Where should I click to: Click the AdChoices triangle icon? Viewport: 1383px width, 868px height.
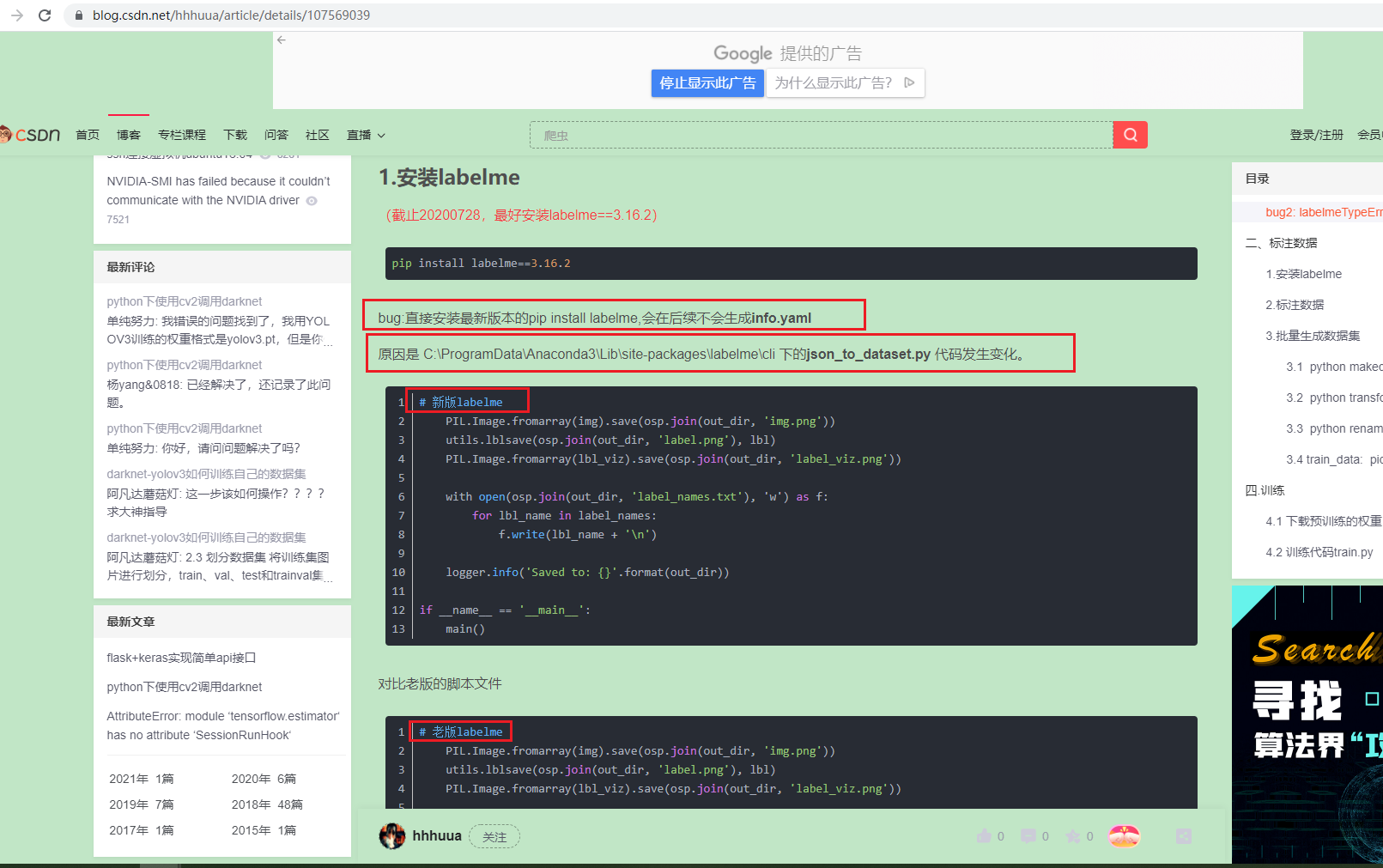pyautogui.click(x=909, y=82)
